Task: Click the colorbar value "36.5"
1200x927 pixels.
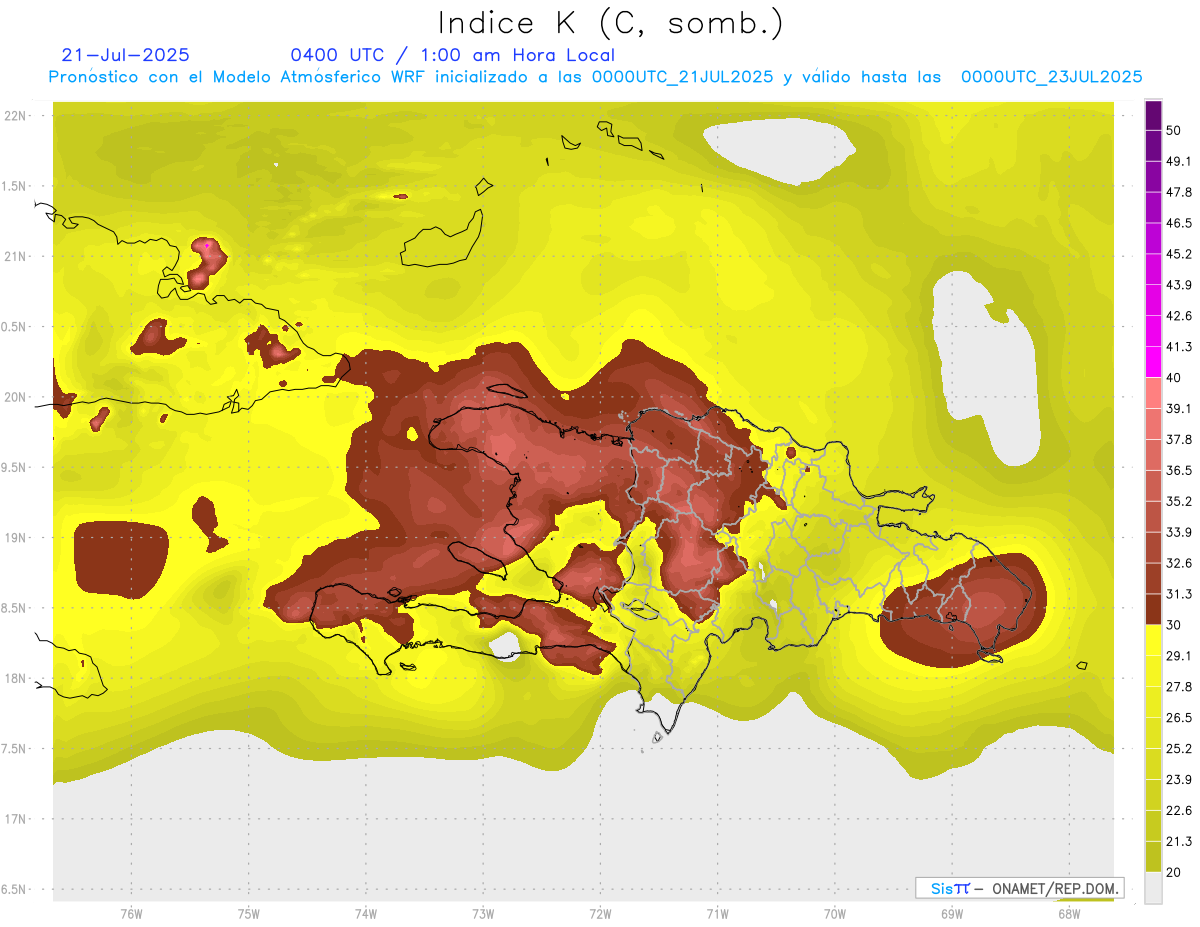Action: 1179,470
